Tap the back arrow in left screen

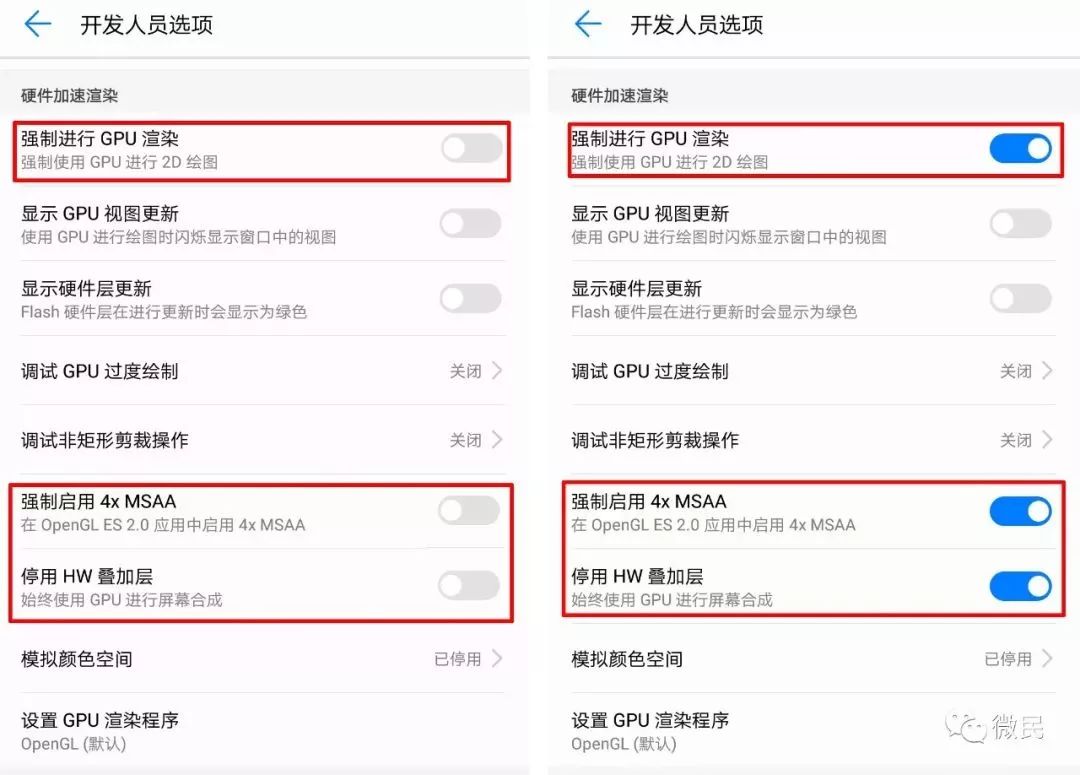click(38, 24)
